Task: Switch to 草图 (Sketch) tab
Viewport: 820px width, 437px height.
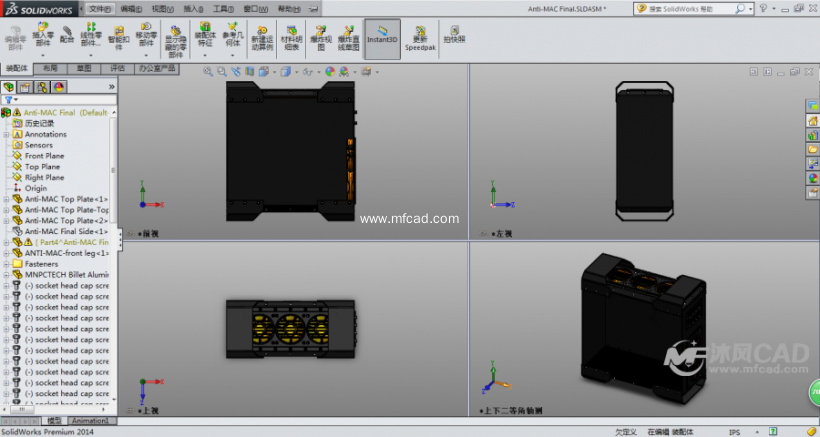Action: click(84, 68)
